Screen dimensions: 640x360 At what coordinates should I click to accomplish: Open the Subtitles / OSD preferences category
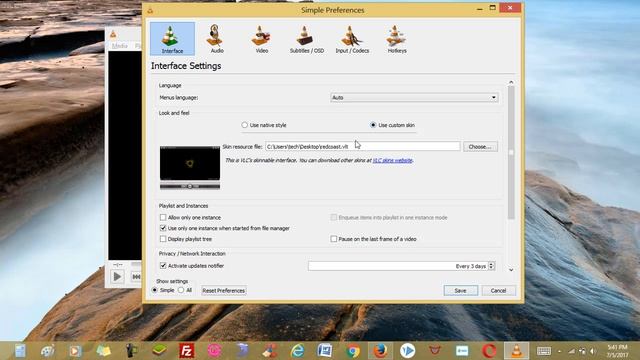tap(307, 39)
